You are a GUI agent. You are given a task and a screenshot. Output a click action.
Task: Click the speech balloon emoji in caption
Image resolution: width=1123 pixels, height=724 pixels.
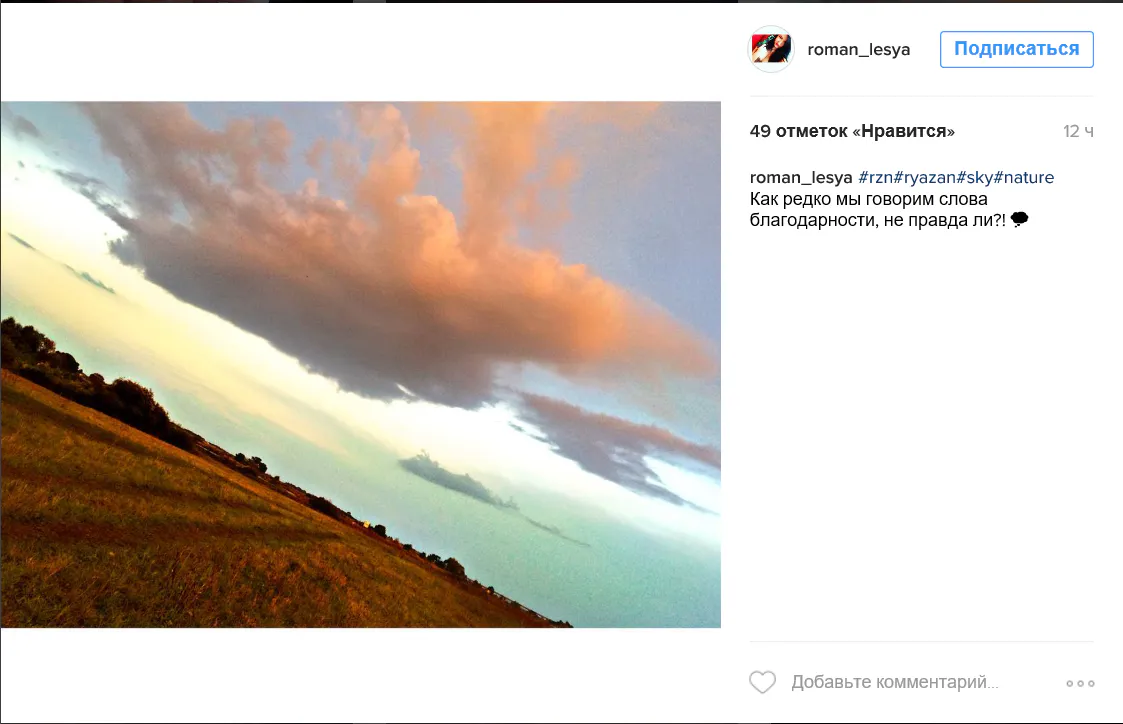pyautogui.click(x=1019, y=219)
